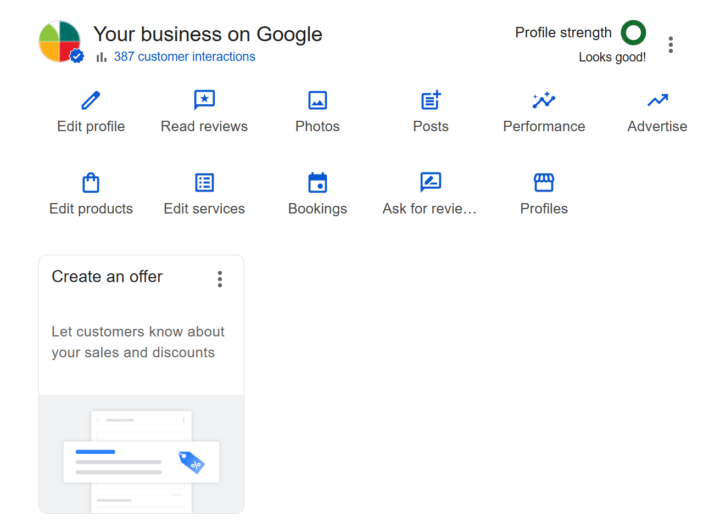Open the Edit products shopping bag icon
The image size is (720, 528).
[91, 182]
